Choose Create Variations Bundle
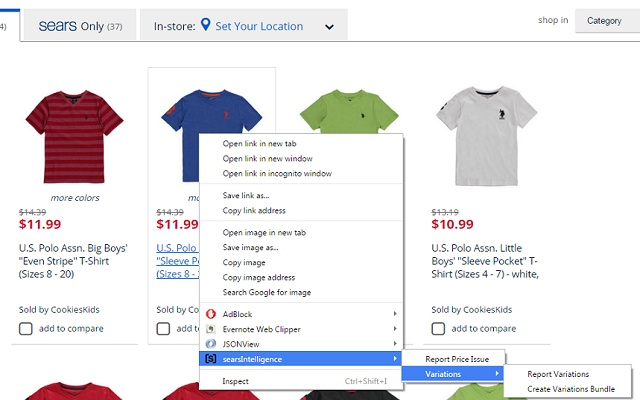 [571, 389]
